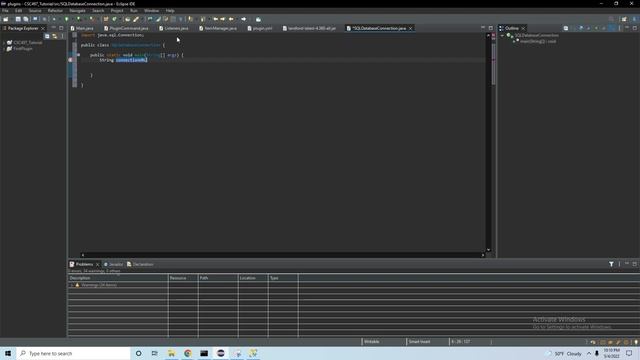Toggle Sort in Outline toolbar

pos(581,28)
